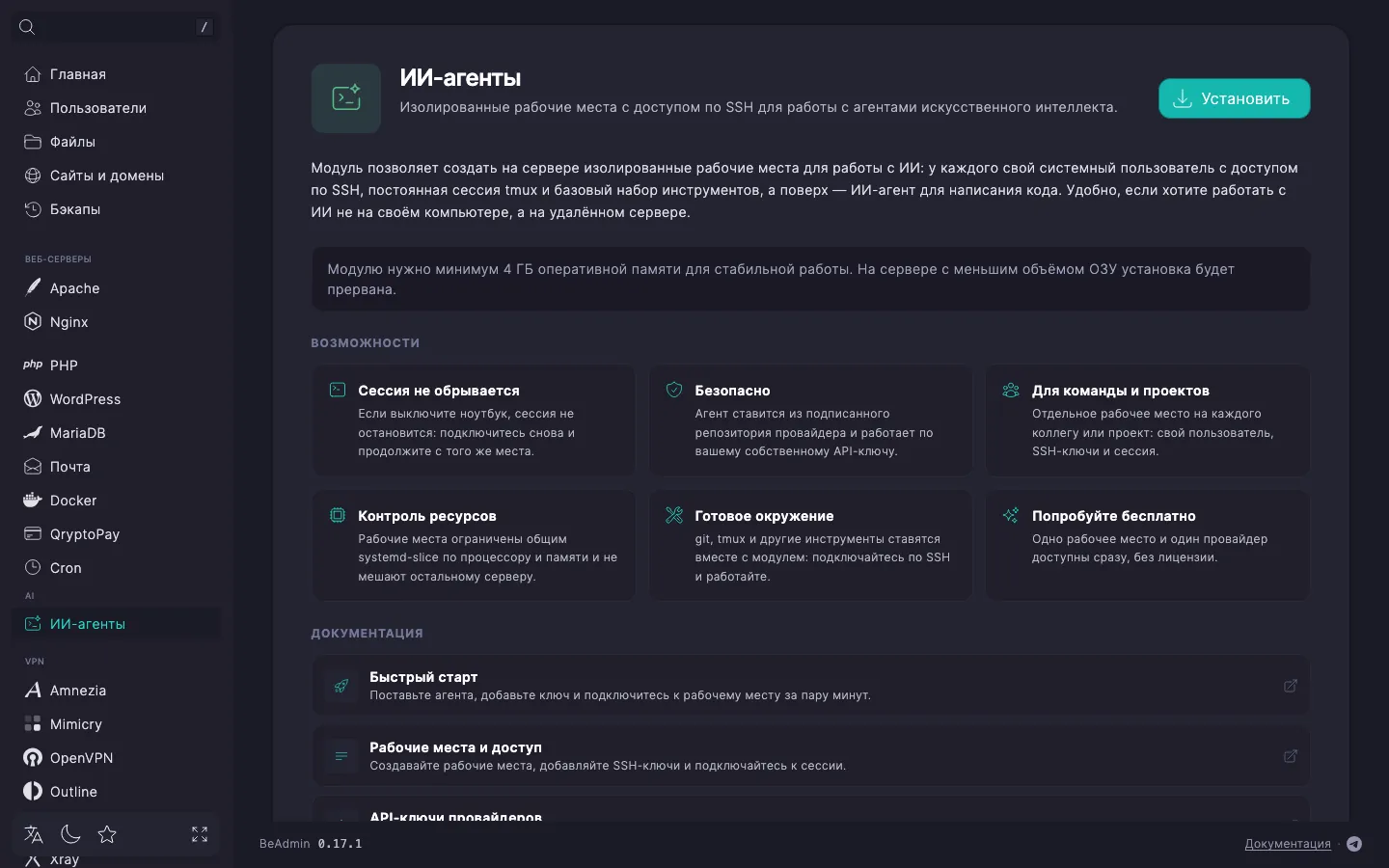Open external link for Рабочие места и доступ

coord(1291,756)
